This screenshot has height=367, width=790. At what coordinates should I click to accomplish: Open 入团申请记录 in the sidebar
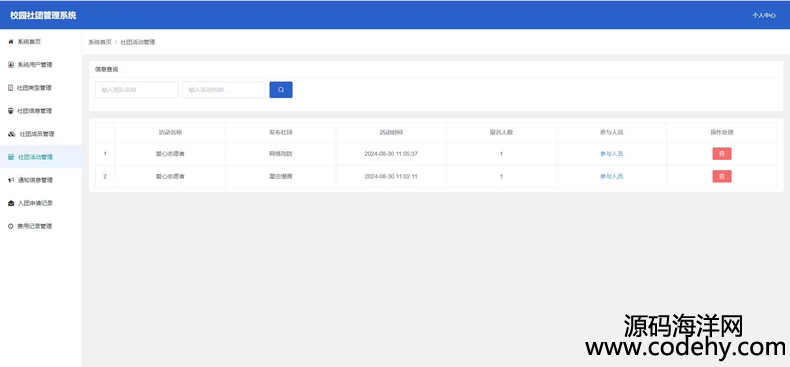(41, 203)
